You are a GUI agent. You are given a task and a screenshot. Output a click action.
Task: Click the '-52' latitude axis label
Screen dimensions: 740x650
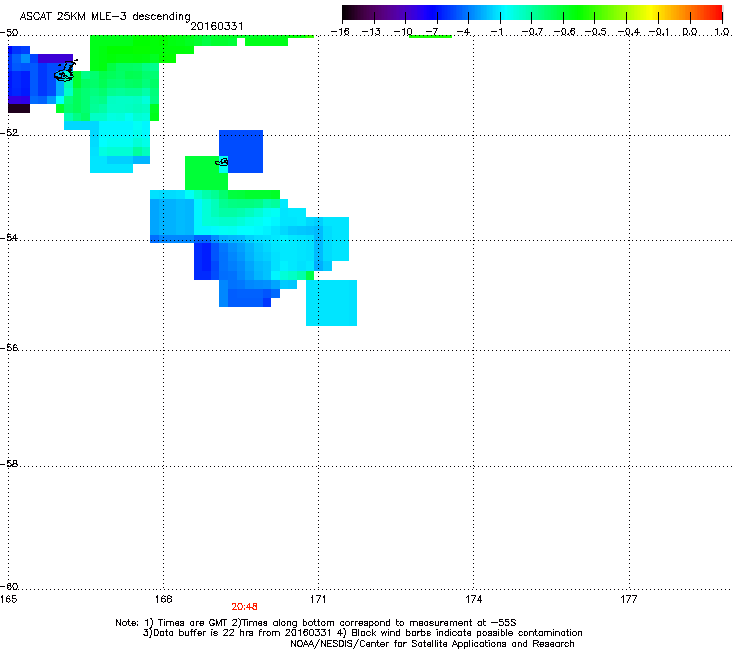(x=9, y=133)
